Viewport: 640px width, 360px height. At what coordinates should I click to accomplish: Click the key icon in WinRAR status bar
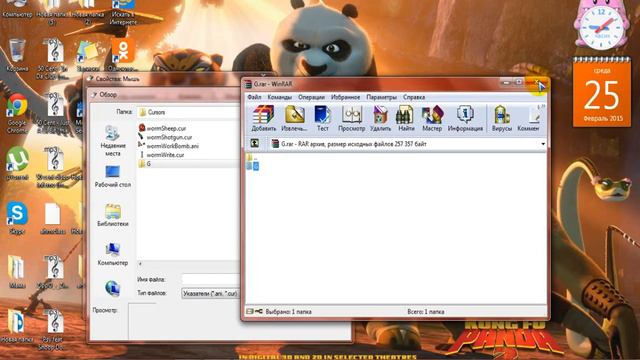coord(259,311)
